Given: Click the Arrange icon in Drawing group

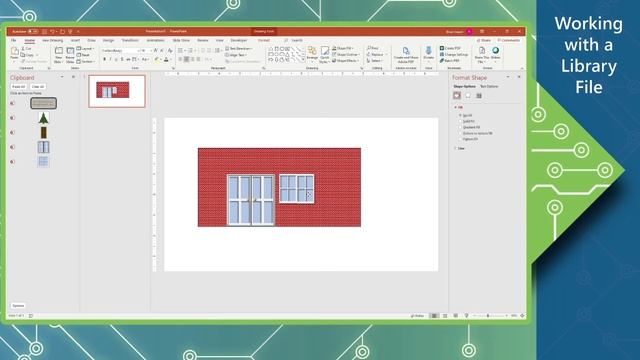Looking at the screenshot, I should click(312, 51).
